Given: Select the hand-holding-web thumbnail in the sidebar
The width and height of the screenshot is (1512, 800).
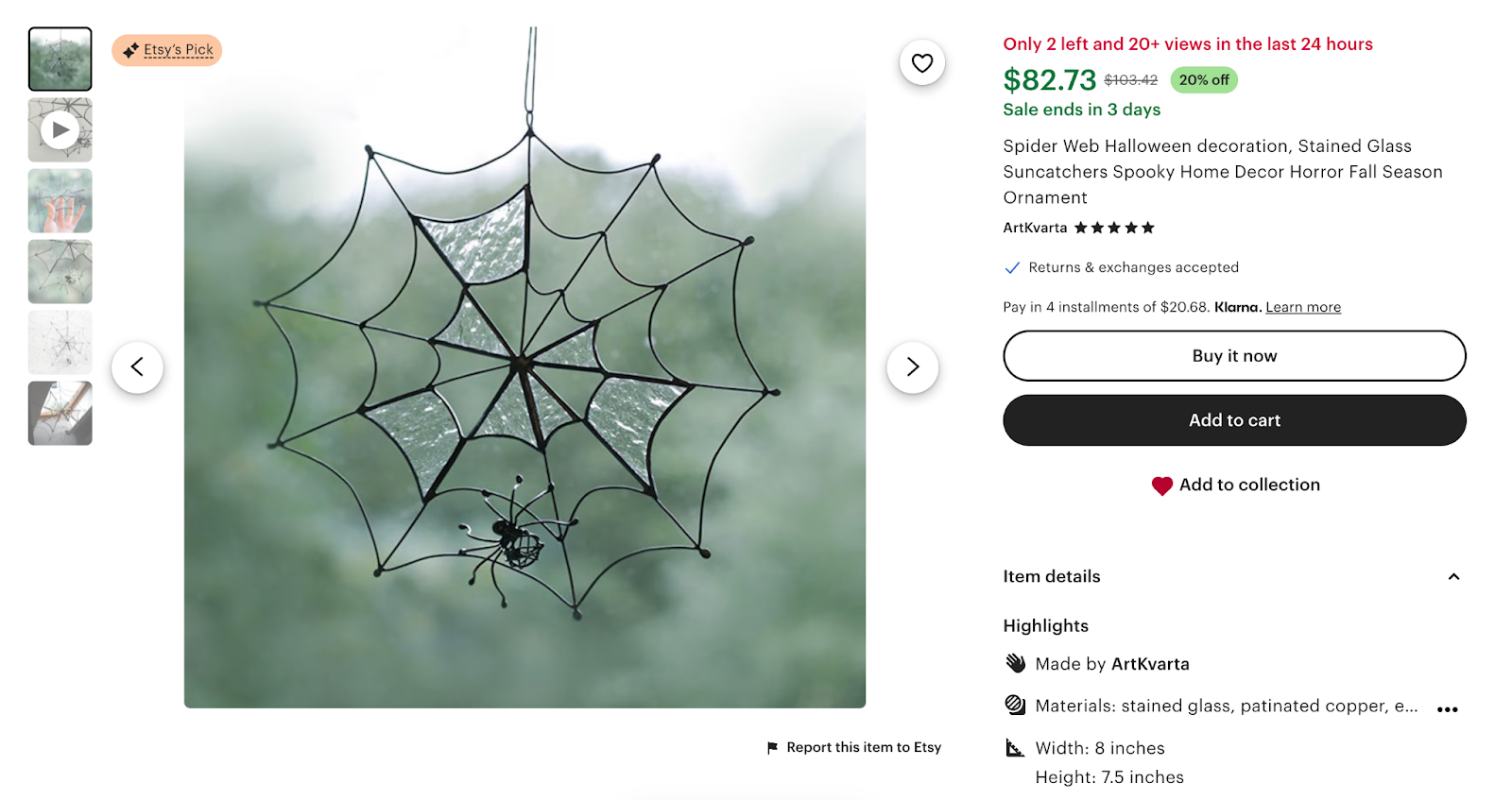Looking at the screenshot, I should [60, 200].
